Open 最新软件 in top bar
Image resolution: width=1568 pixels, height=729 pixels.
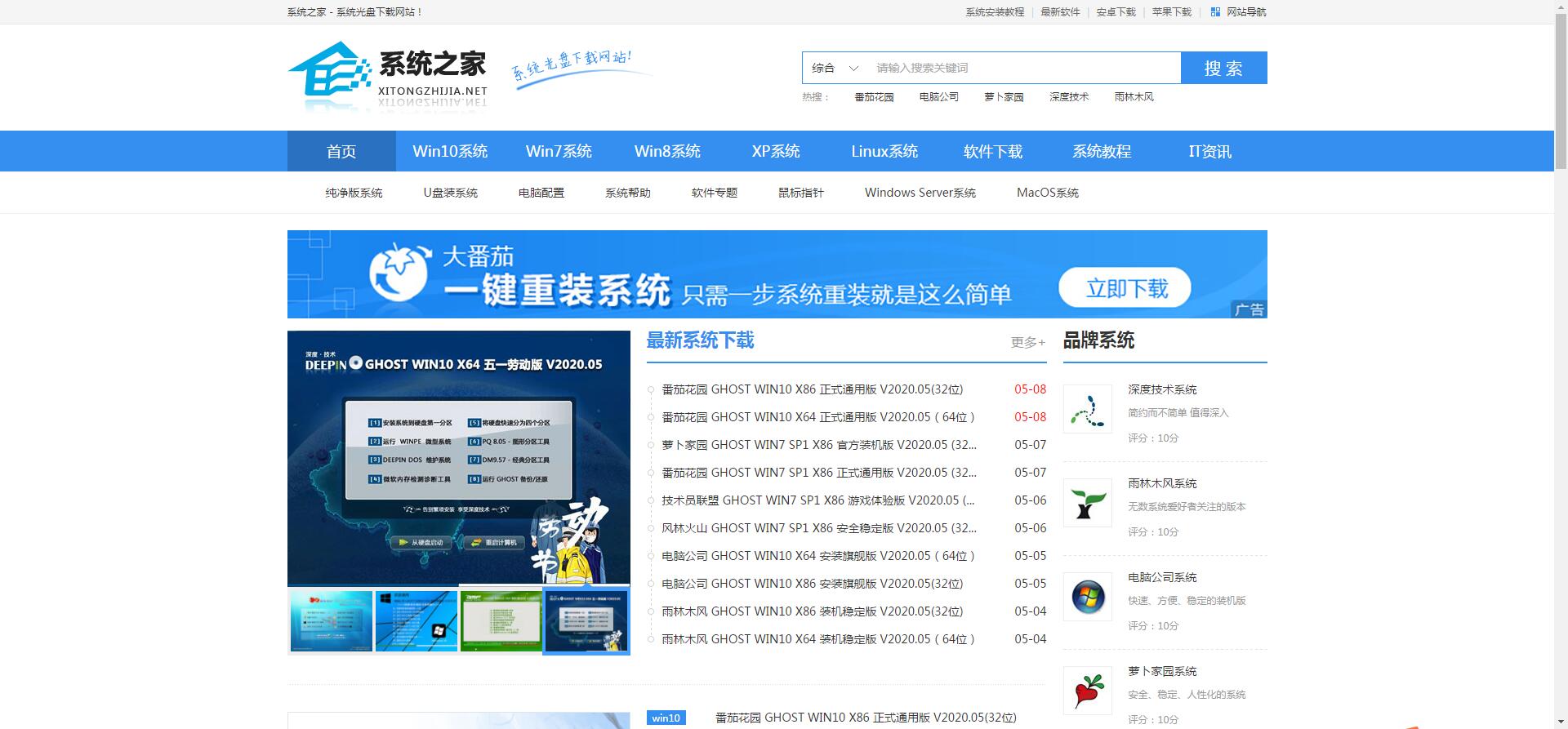tap(1060, 12)
